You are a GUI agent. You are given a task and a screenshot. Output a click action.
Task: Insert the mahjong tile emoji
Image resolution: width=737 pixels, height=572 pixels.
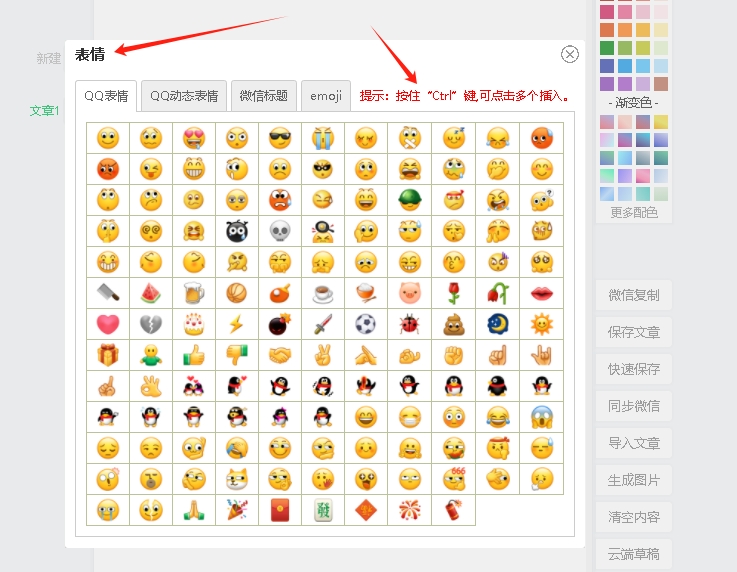click(x=323, y=510)
